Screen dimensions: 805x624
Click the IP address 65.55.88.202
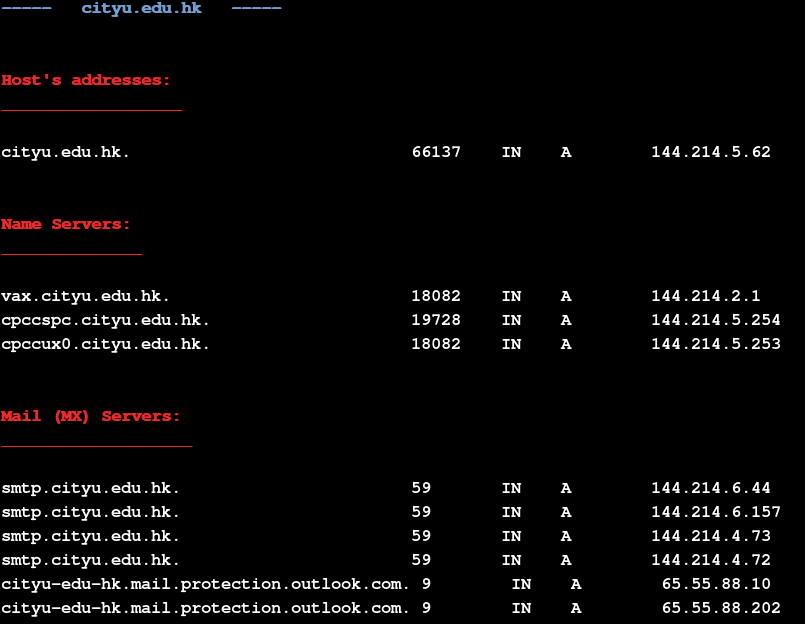point(721,608)
